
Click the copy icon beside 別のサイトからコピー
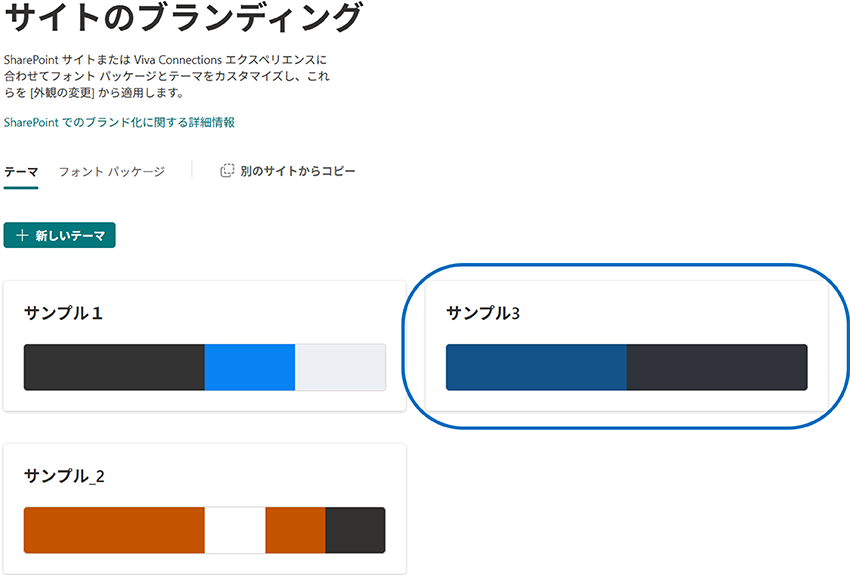227,171
